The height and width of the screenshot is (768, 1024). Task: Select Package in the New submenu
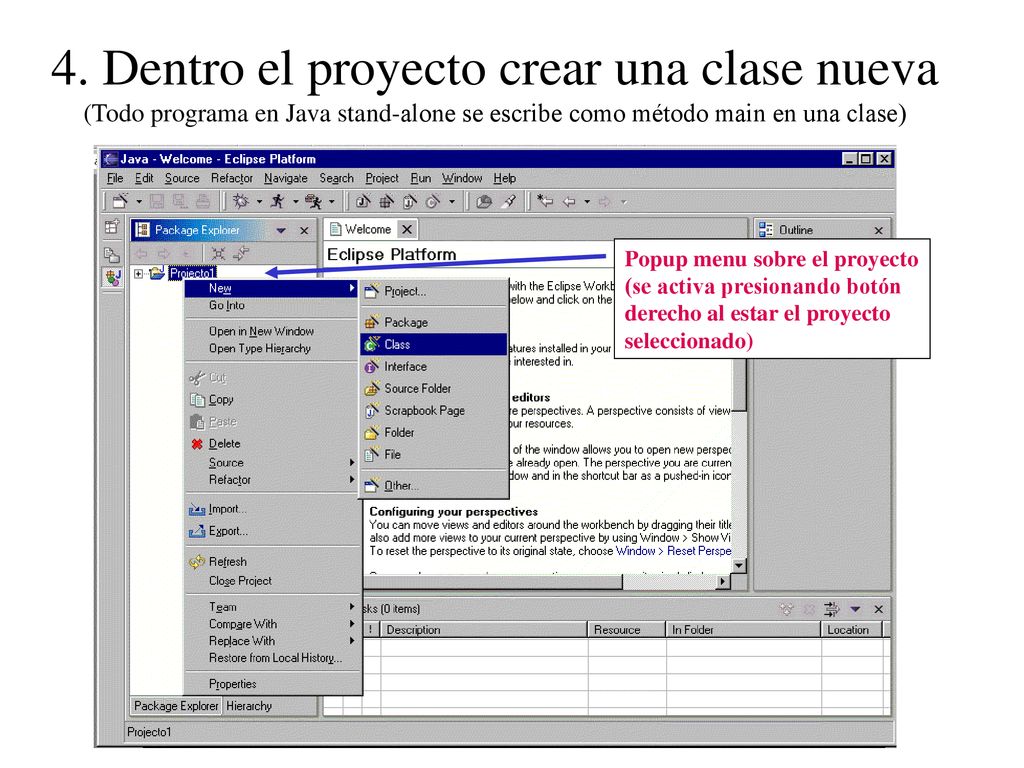pos(434,322)
